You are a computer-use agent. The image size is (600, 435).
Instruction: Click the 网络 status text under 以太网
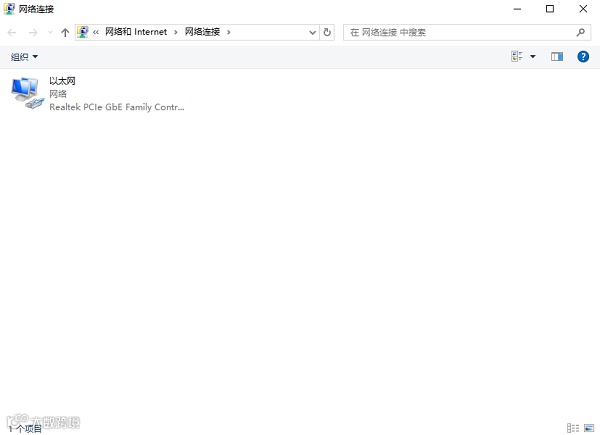click(x=58, y=94)
